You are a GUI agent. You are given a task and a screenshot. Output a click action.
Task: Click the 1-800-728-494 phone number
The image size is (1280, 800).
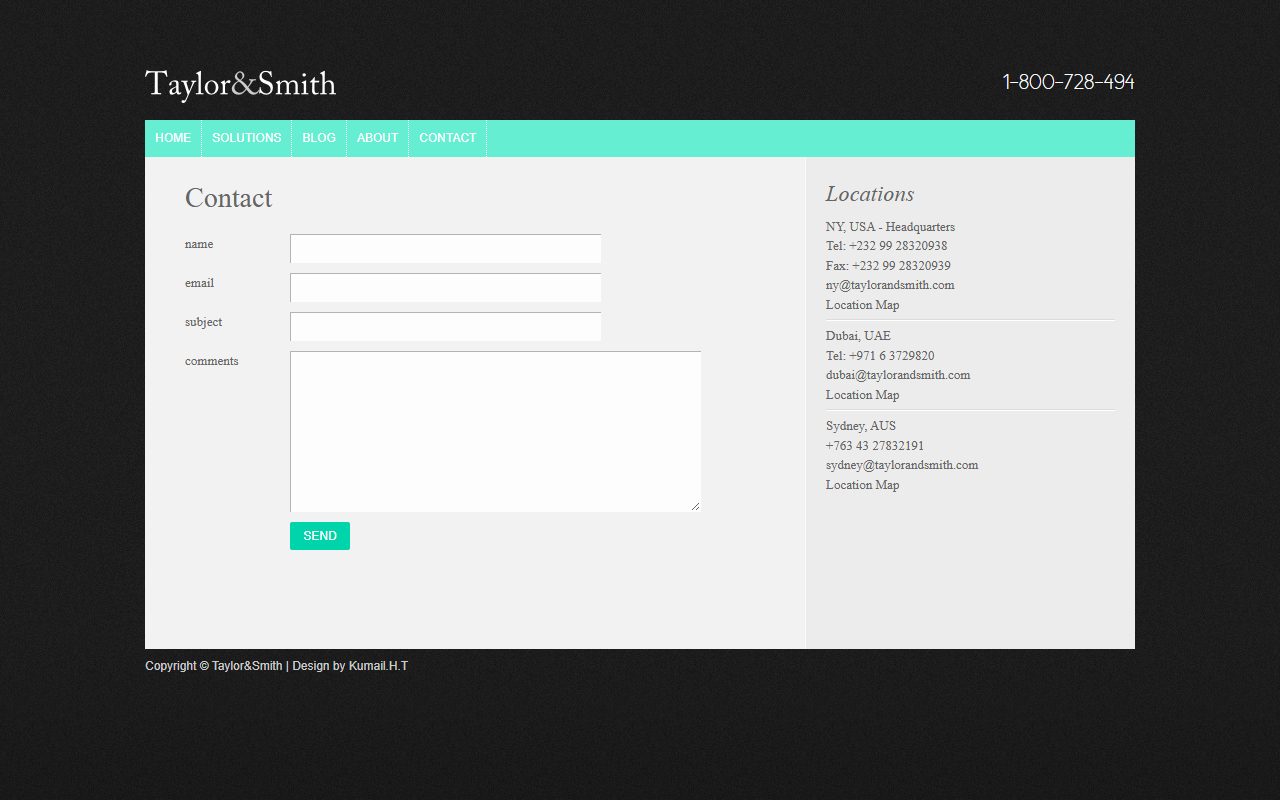coord(1068,82)
